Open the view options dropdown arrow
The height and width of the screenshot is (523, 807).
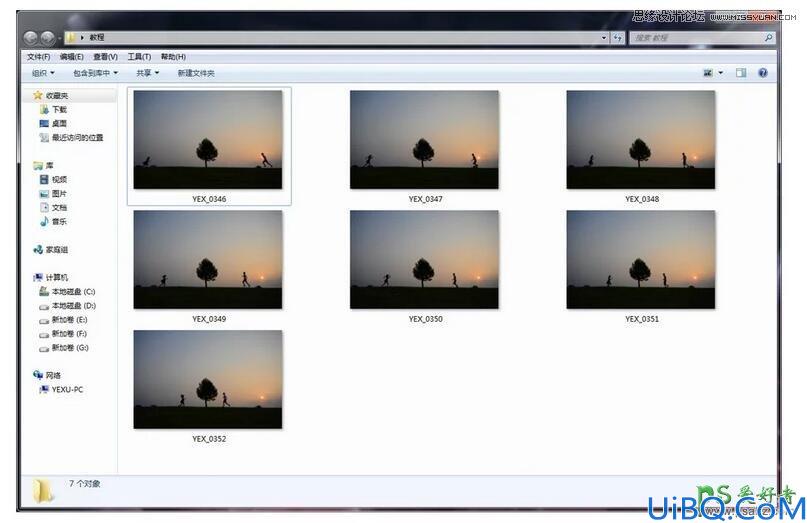tap(721, 73)
